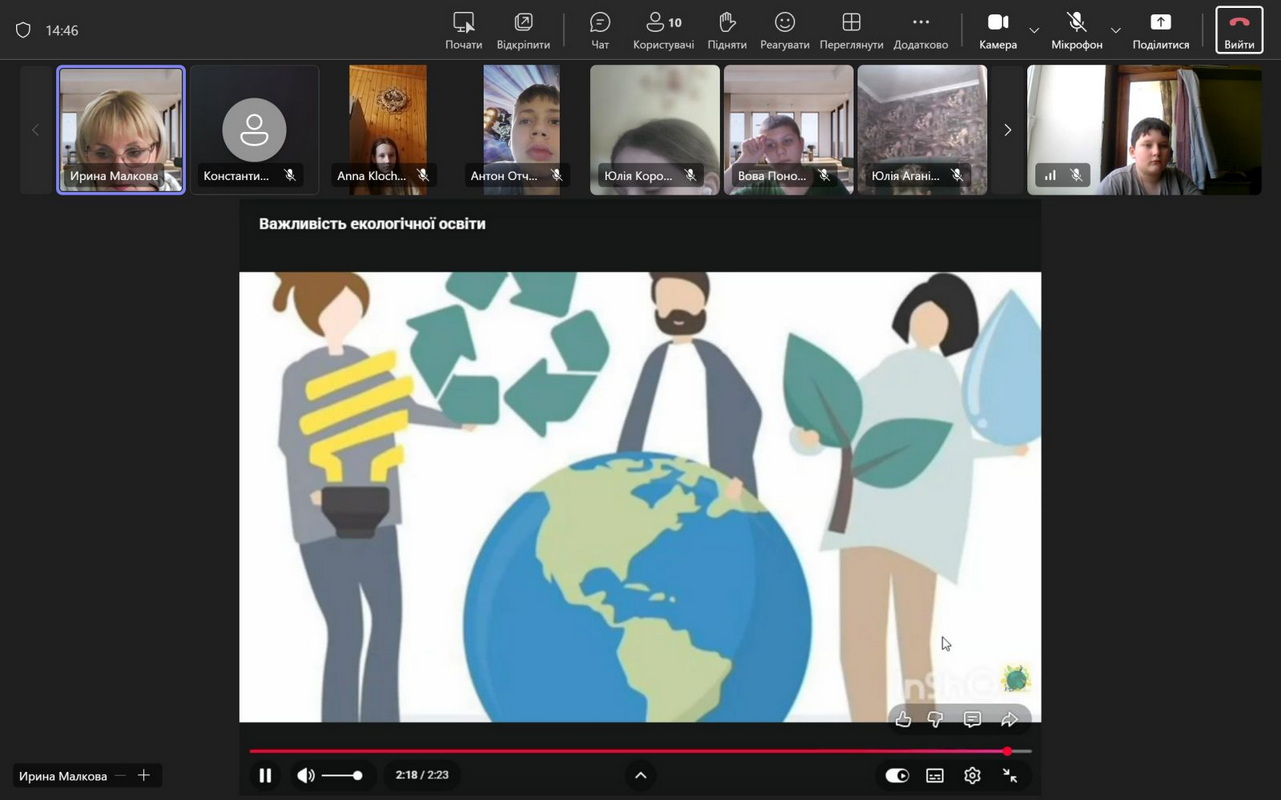1281x800 pixels.
Task: Toggle the video autoplay switch
Action: (x=897, y=775)
